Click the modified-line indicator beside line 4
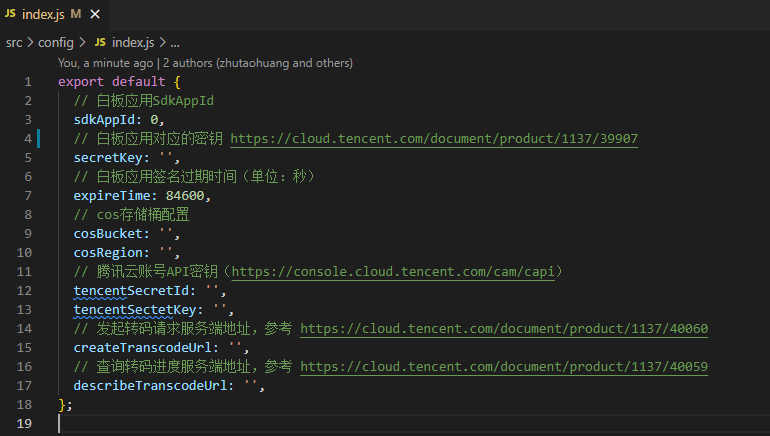The height and width of the screenshot is (436, 770). coord(38,139)
